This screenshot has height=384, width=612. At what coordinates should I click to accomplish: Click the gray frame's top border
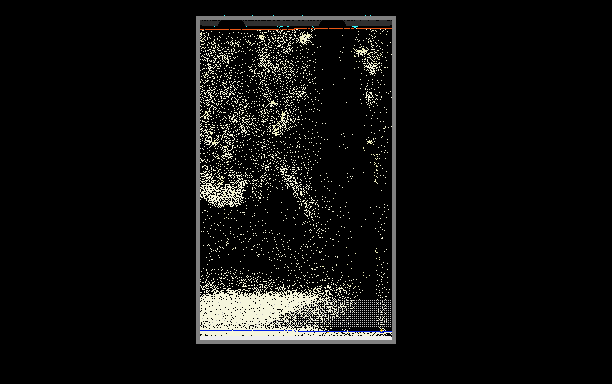click(x=296, y=18)
